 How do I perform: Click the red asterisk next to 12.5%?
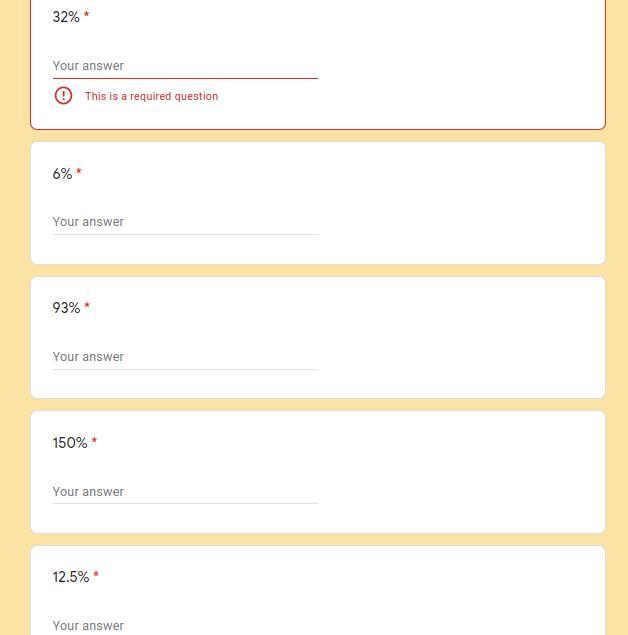96,576
